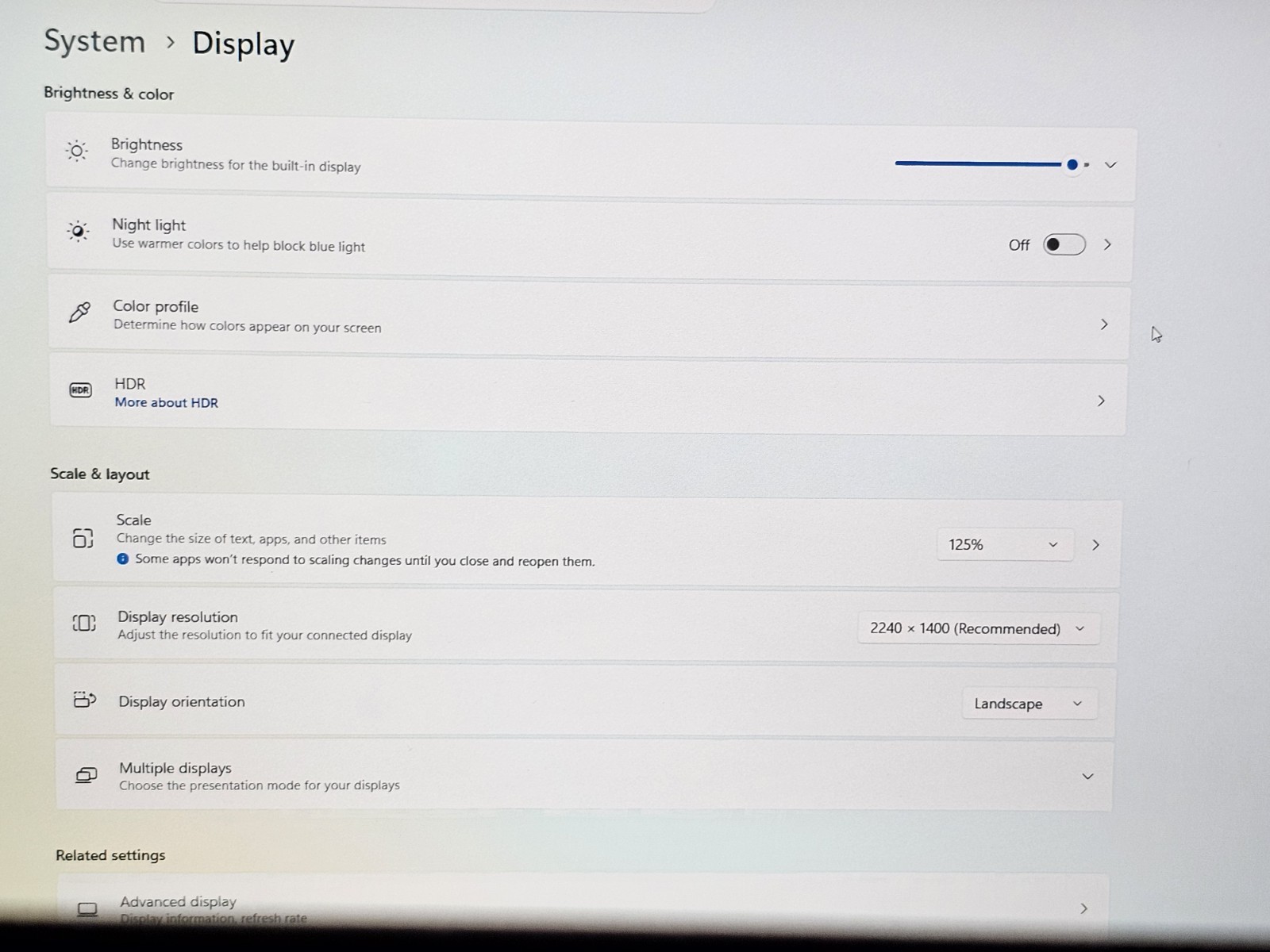Click 'Choose the presentation mode for your displays'
The image size is (1270, 952).
click(260, 785)
